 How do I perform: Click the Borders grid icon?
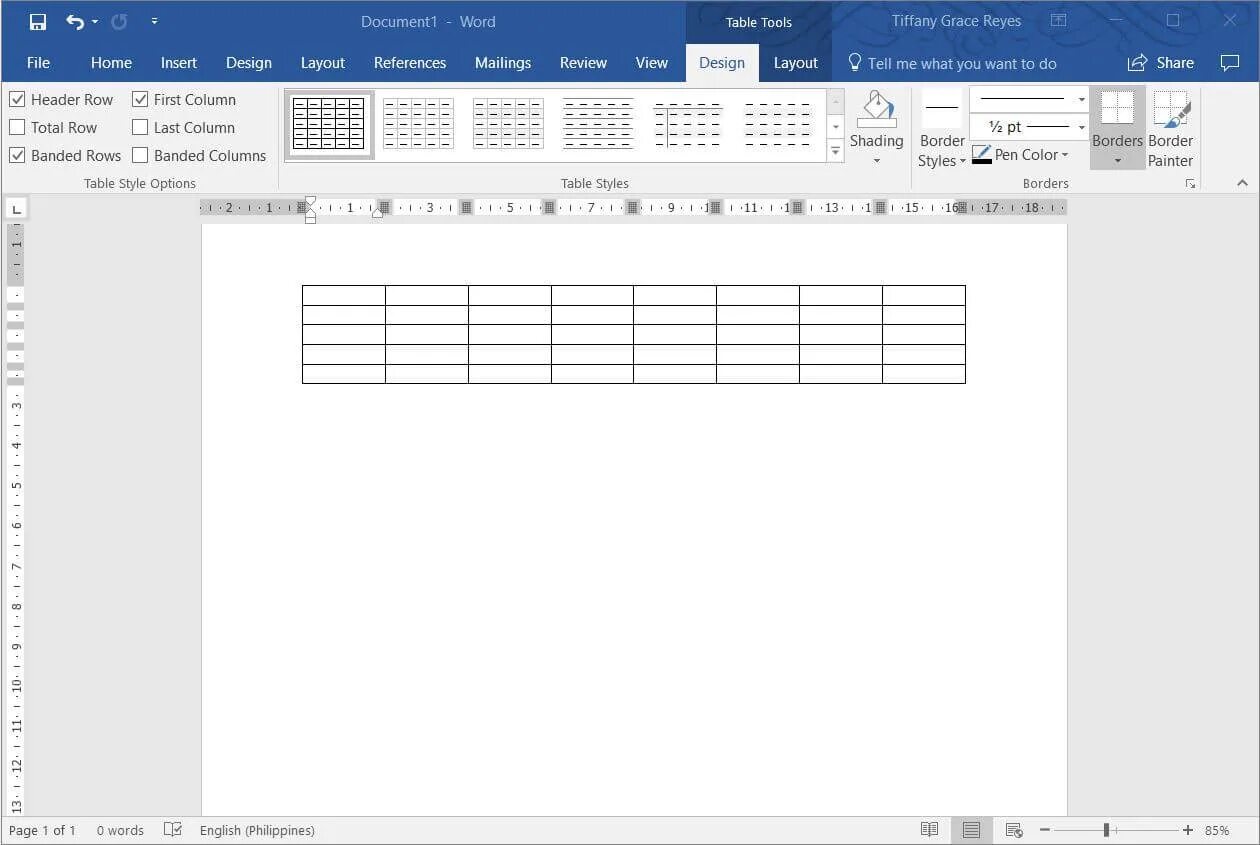[1117, 108]
